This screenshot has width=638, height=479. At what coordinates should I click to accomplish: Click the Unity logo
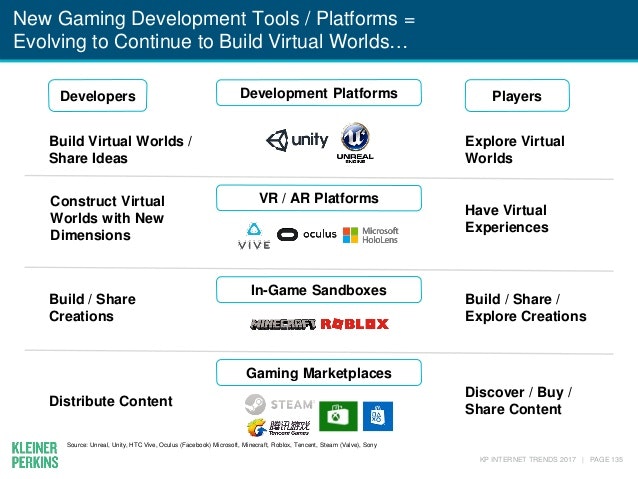point(297,141)
